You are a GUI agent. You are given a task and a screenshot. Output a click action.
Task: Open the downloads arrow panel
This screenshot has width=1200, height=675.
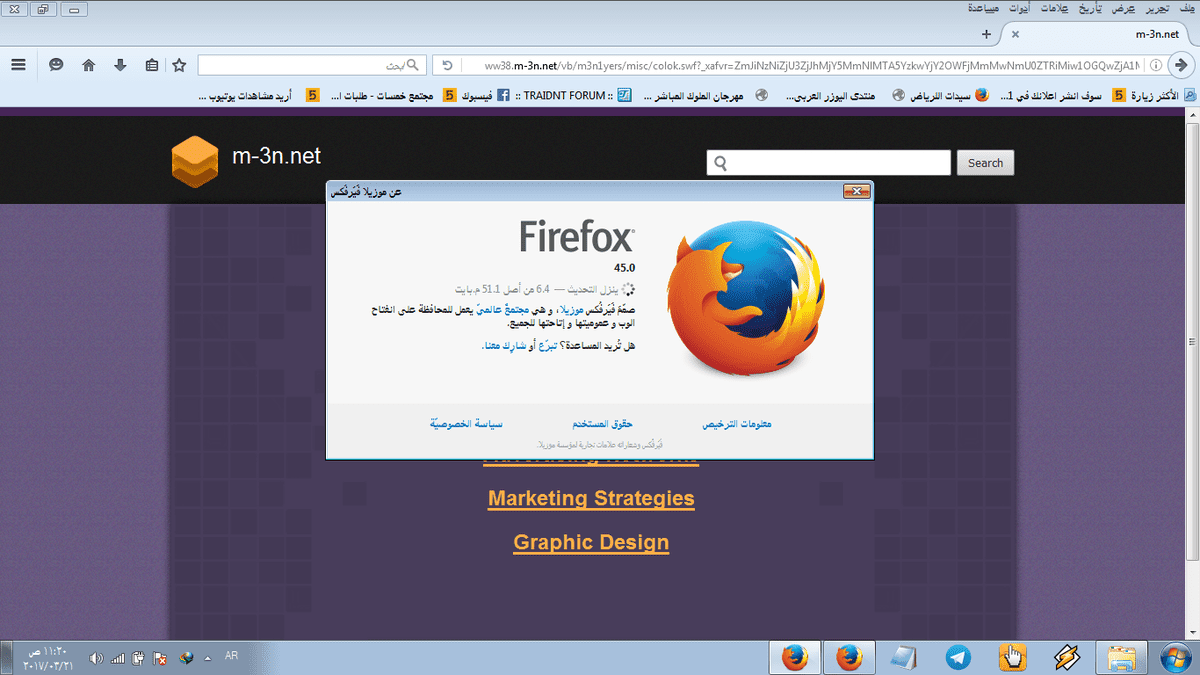point(120,65)
